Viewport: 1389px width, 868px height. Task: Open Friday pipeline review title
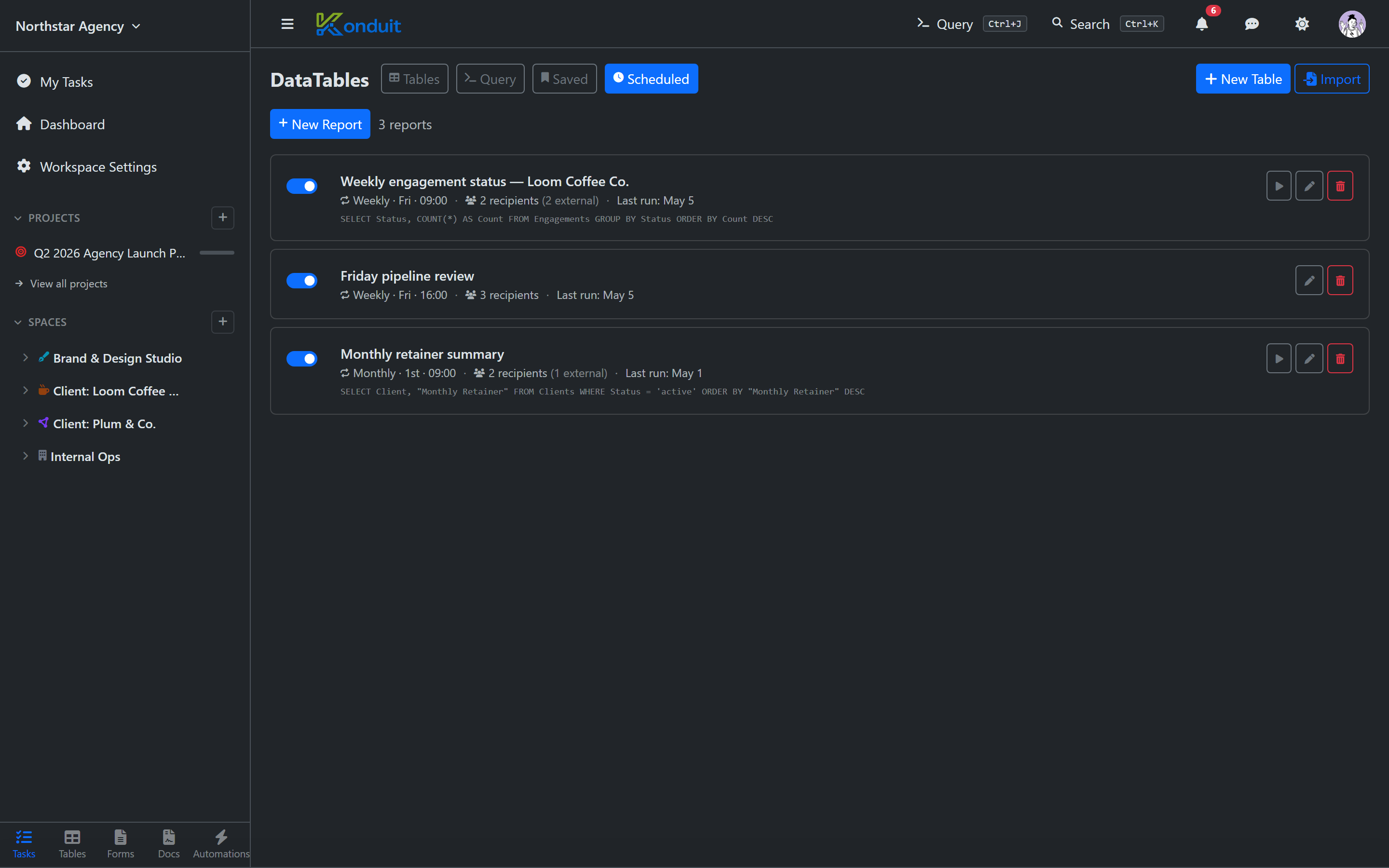pos(407,276)
